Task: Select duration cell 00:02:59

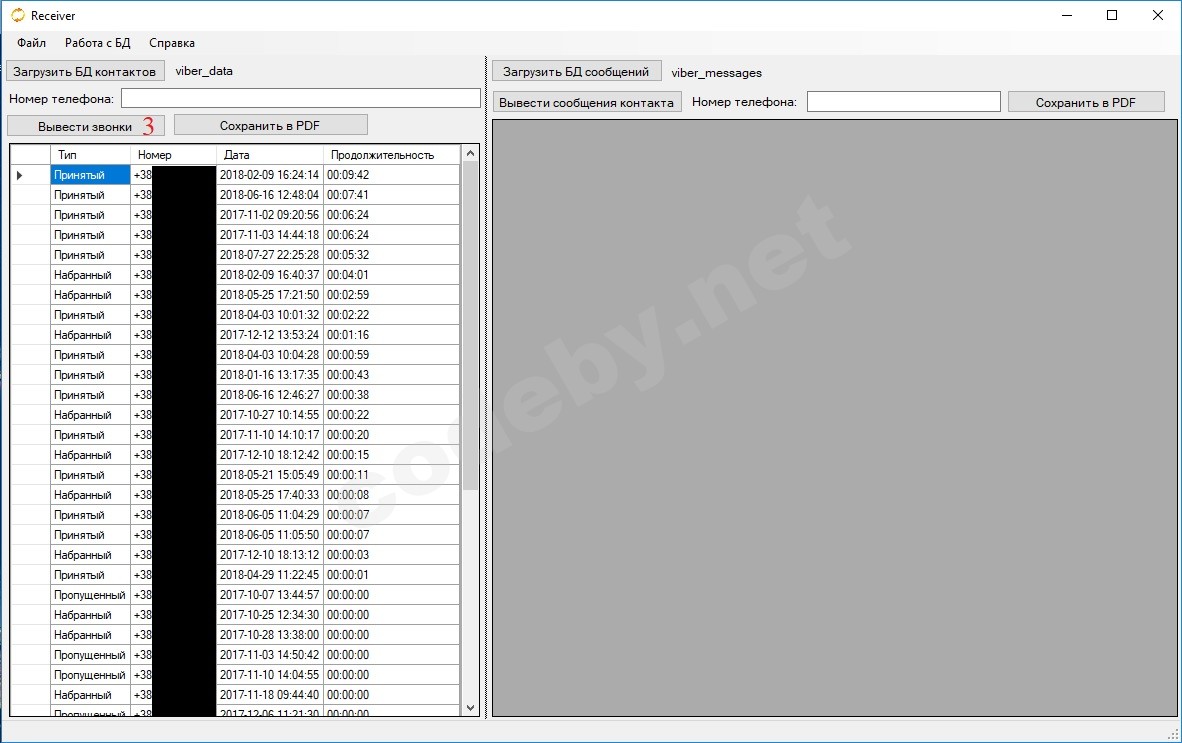Action: (391, 295)
